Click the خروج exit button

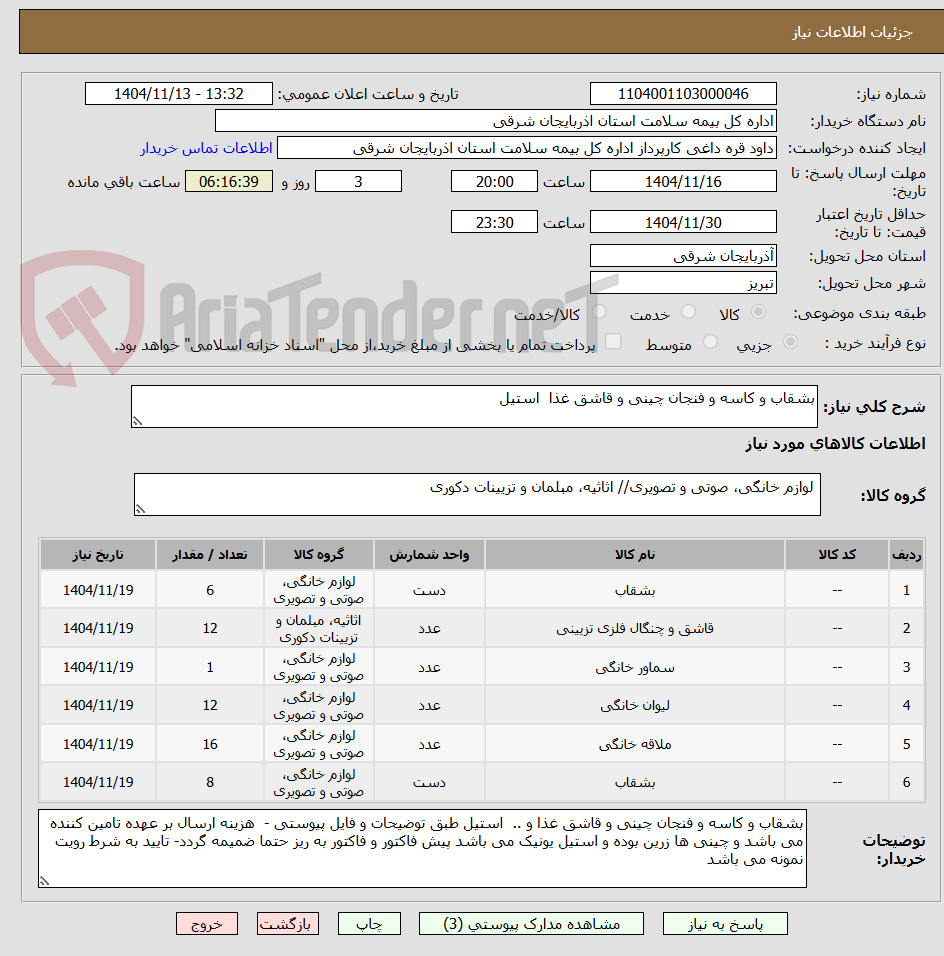(207, 924)
